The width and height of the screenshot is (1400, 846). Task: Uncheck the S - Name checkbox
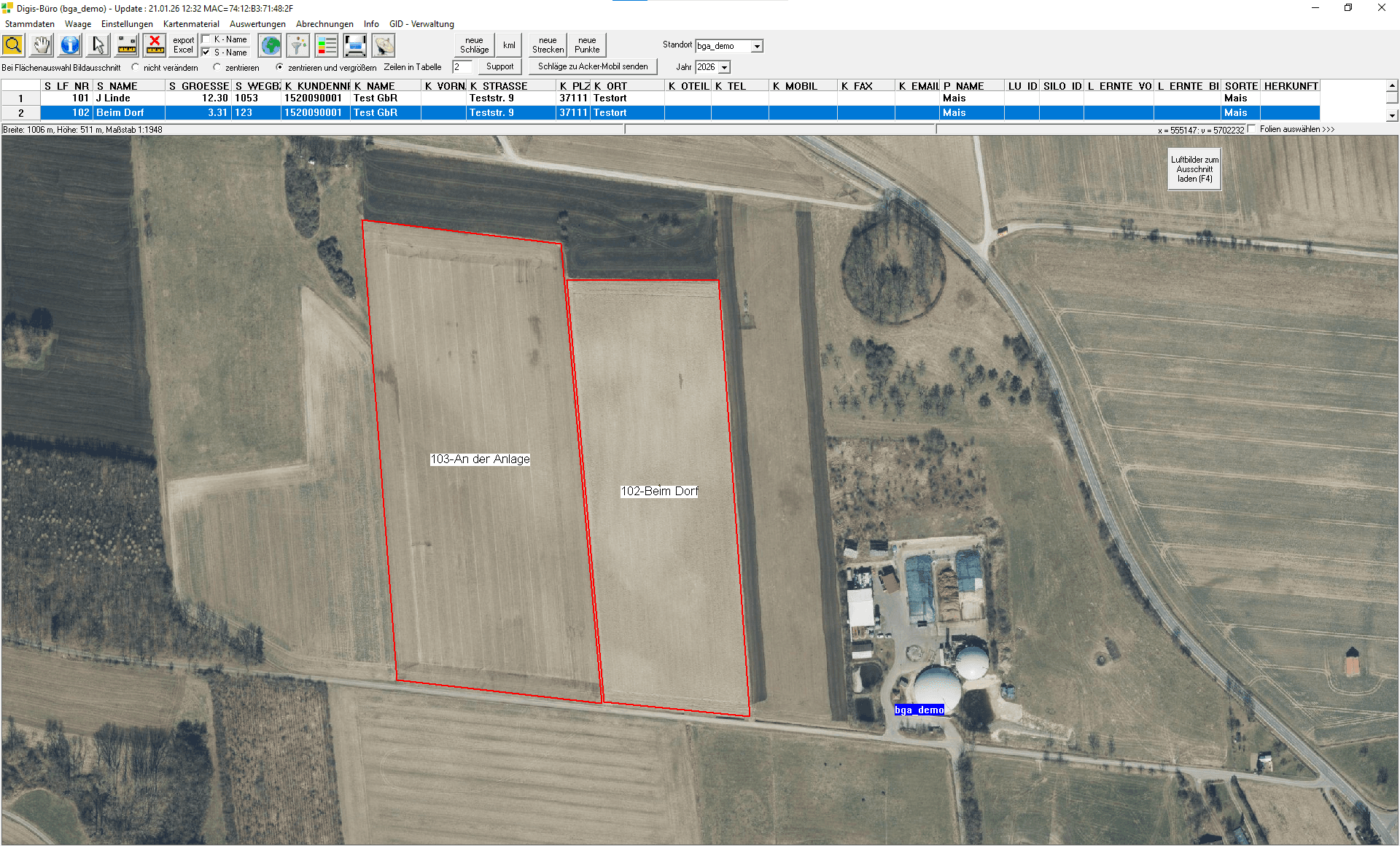click(x=206, y=53)
